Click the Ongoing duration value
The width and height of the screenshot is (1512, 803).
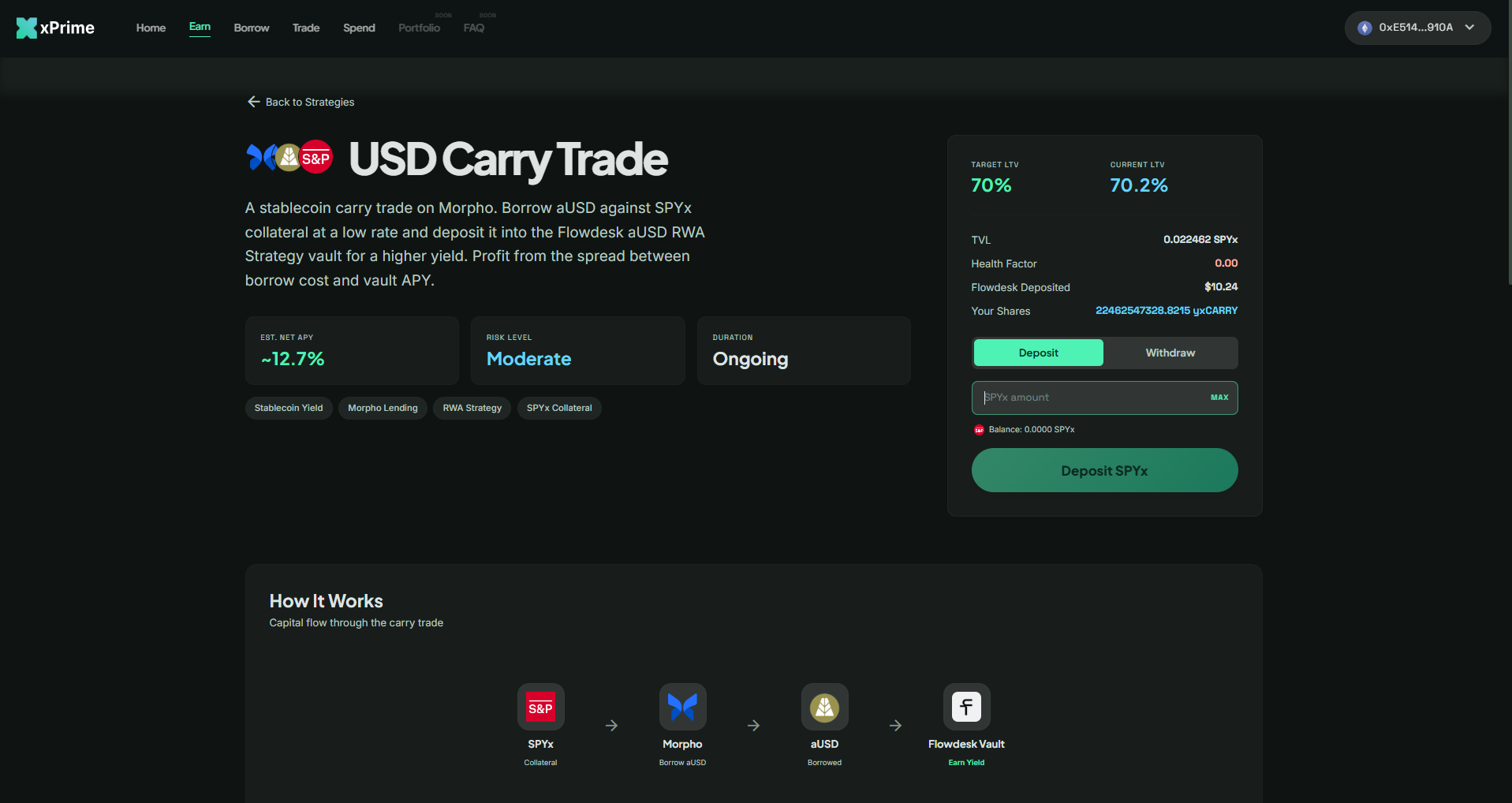(x=750, y=359)
